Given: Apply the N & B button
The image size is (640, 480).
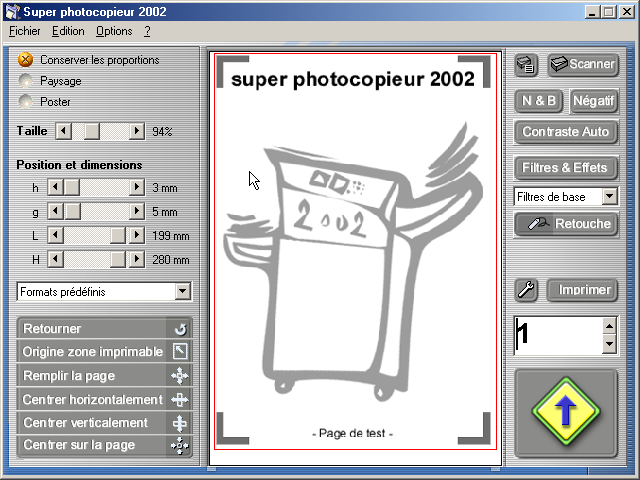Looking at the screenshot, I should coord(539,101).
